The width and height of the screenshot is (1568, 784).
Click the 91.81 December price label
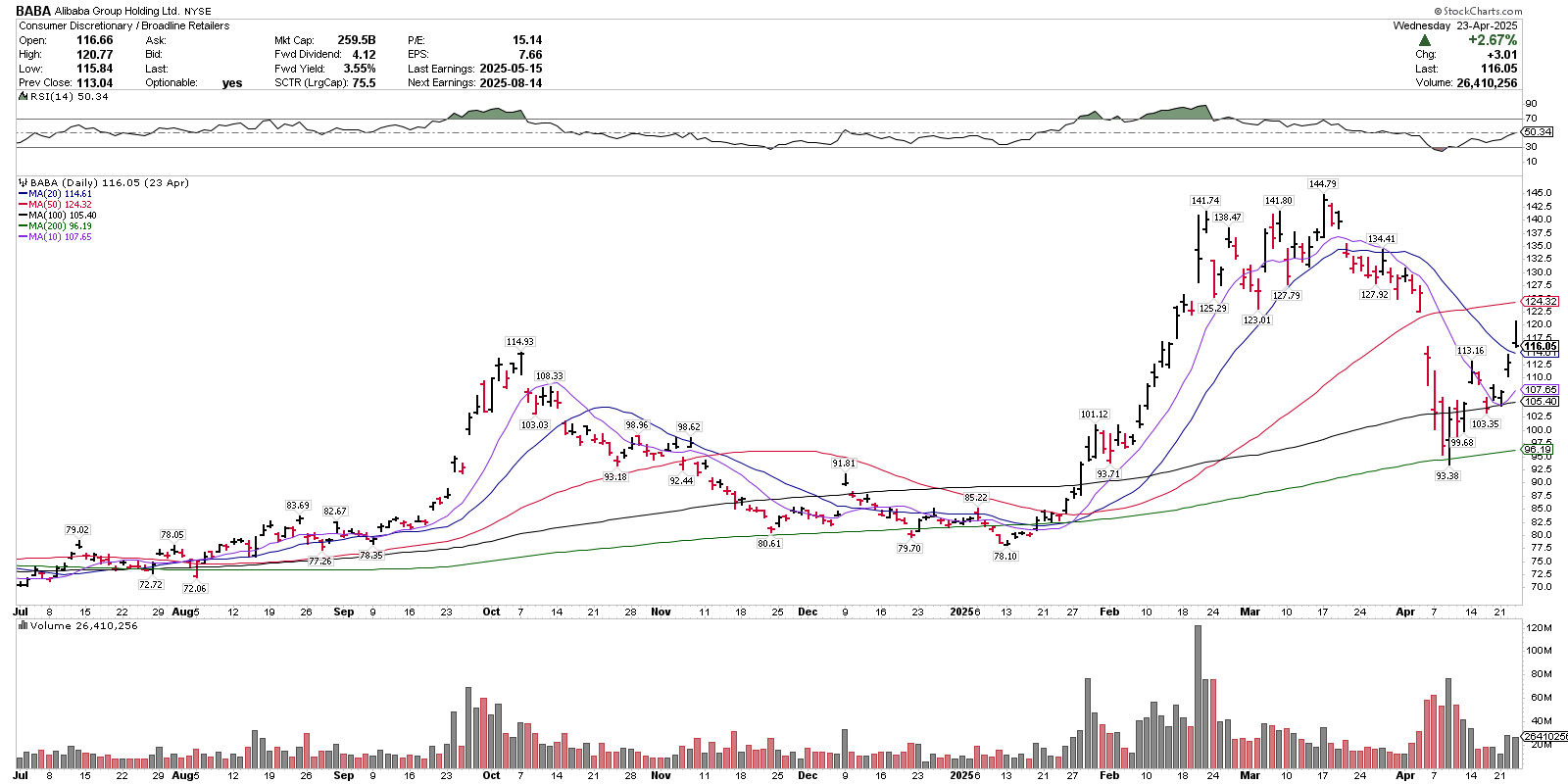pyautogui.click(x=843, y=464)
